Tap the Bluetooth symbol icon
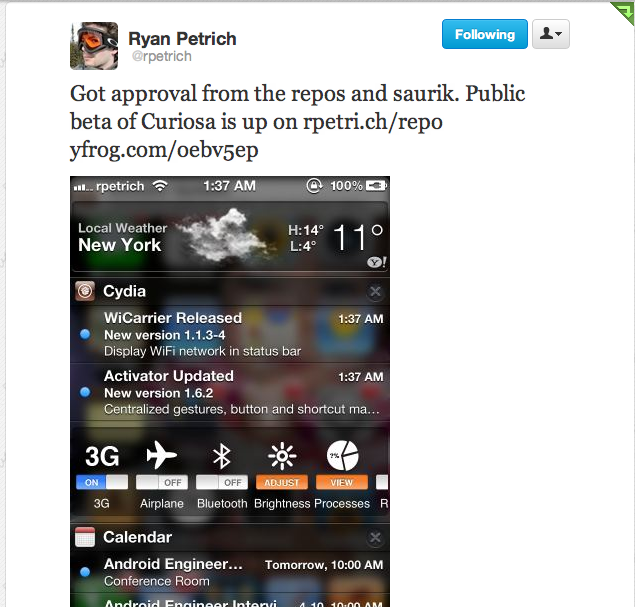 pyautogui.click(x=222, y=456)
